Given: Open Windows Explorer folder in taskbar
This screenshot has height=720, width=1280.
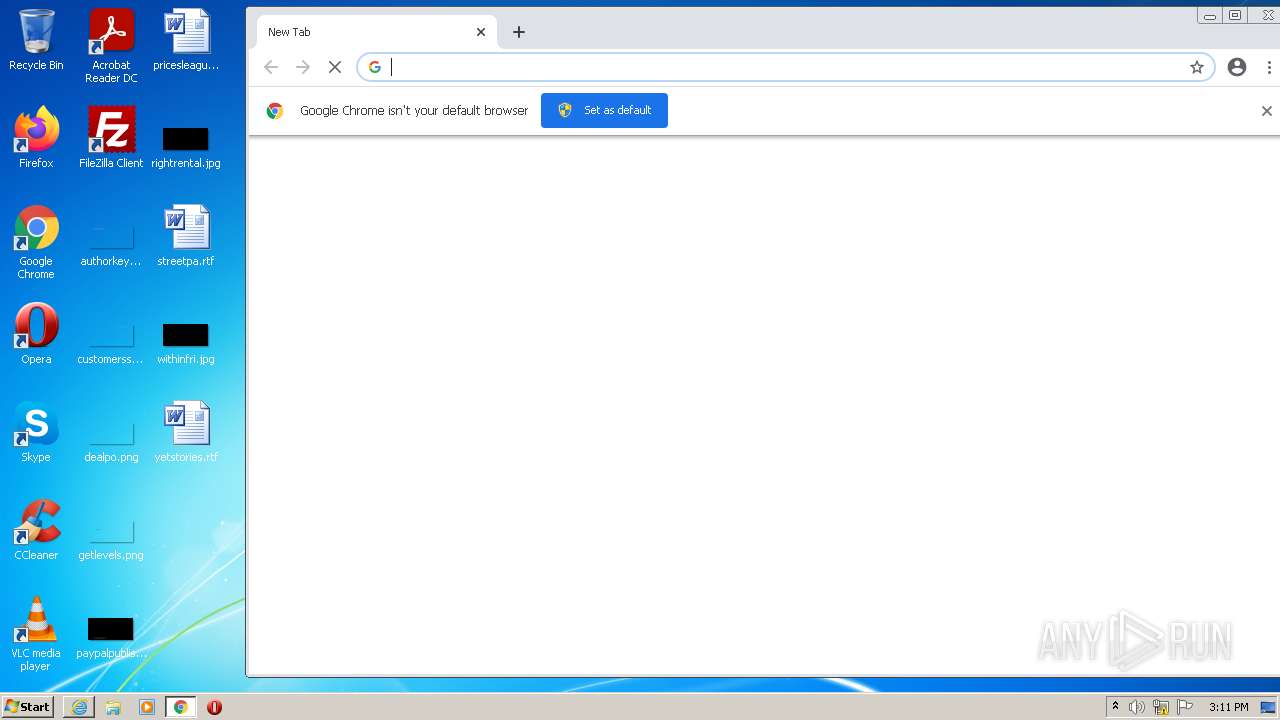Looking at the screenshot, I should pyautogui.click(x=113, y=707).
